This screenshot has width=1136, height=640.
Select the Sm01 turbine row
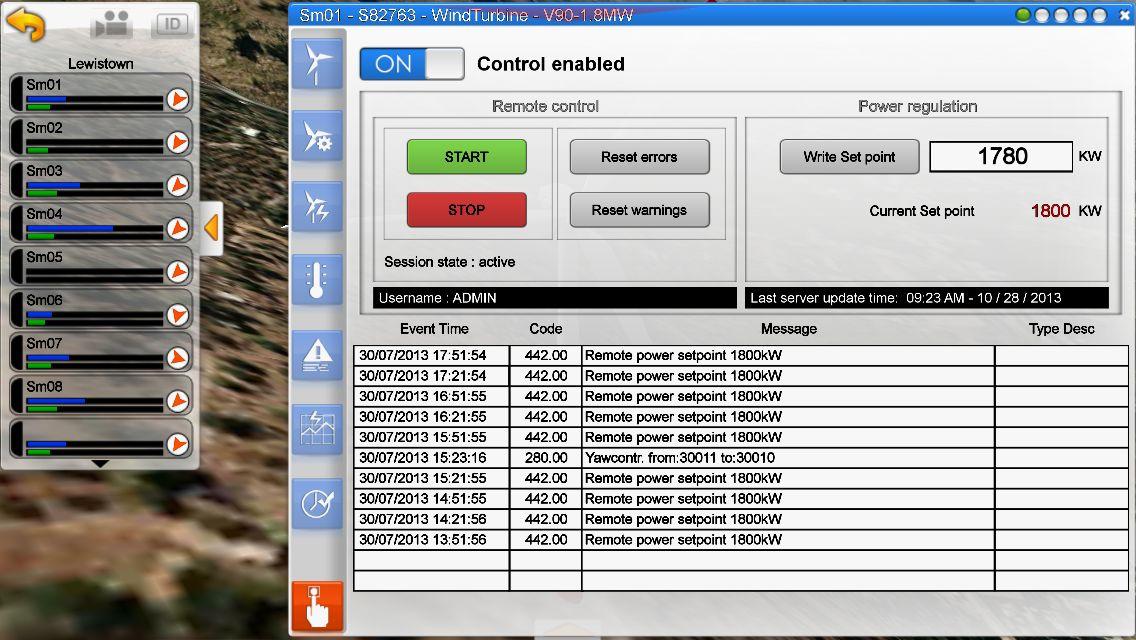[101, 94]
